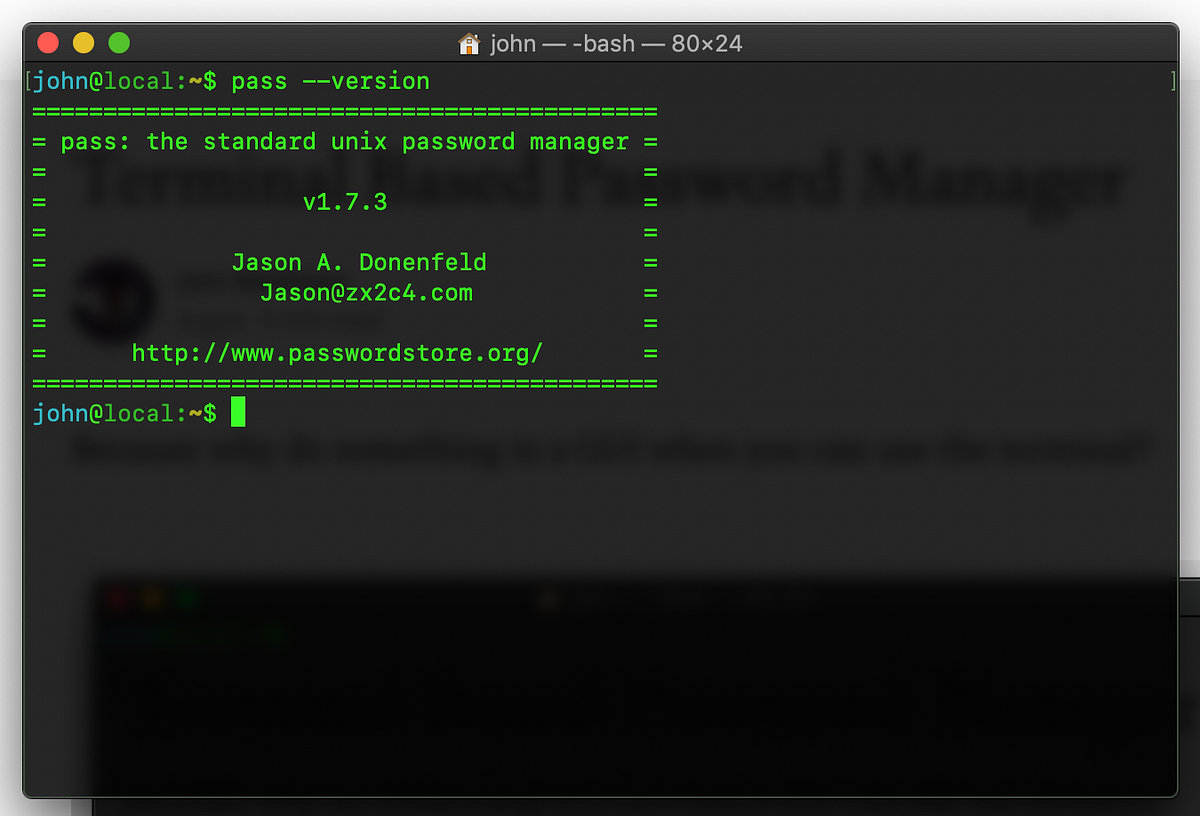Click the green maximize traffic light
The width and height of the screenshot is (1200, 816).
(x=119, y=43)
